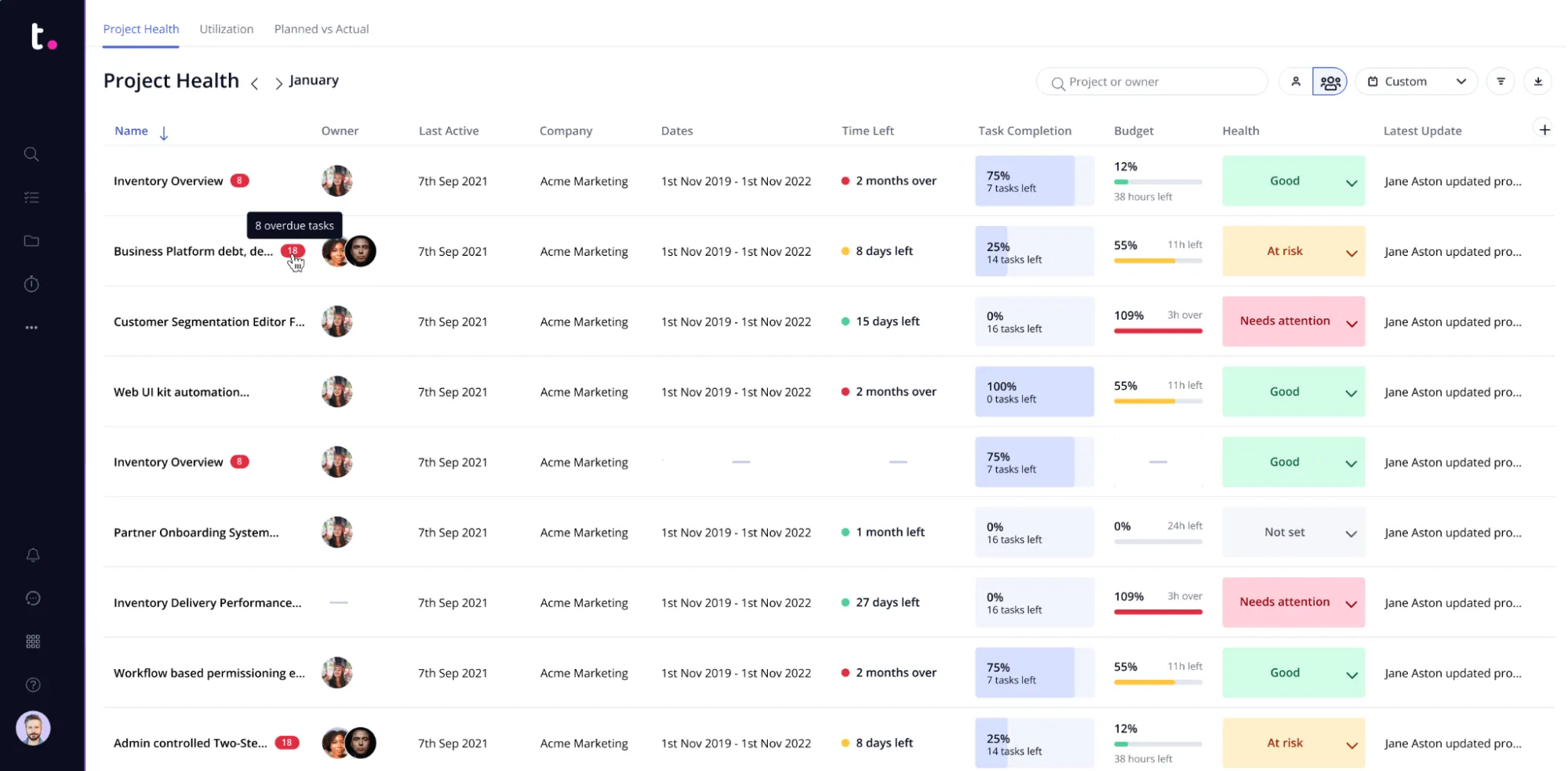Expand the Good health dropdown for Inventory Overview
The height and width of the screenshot is (771, 1568).
1351,181
